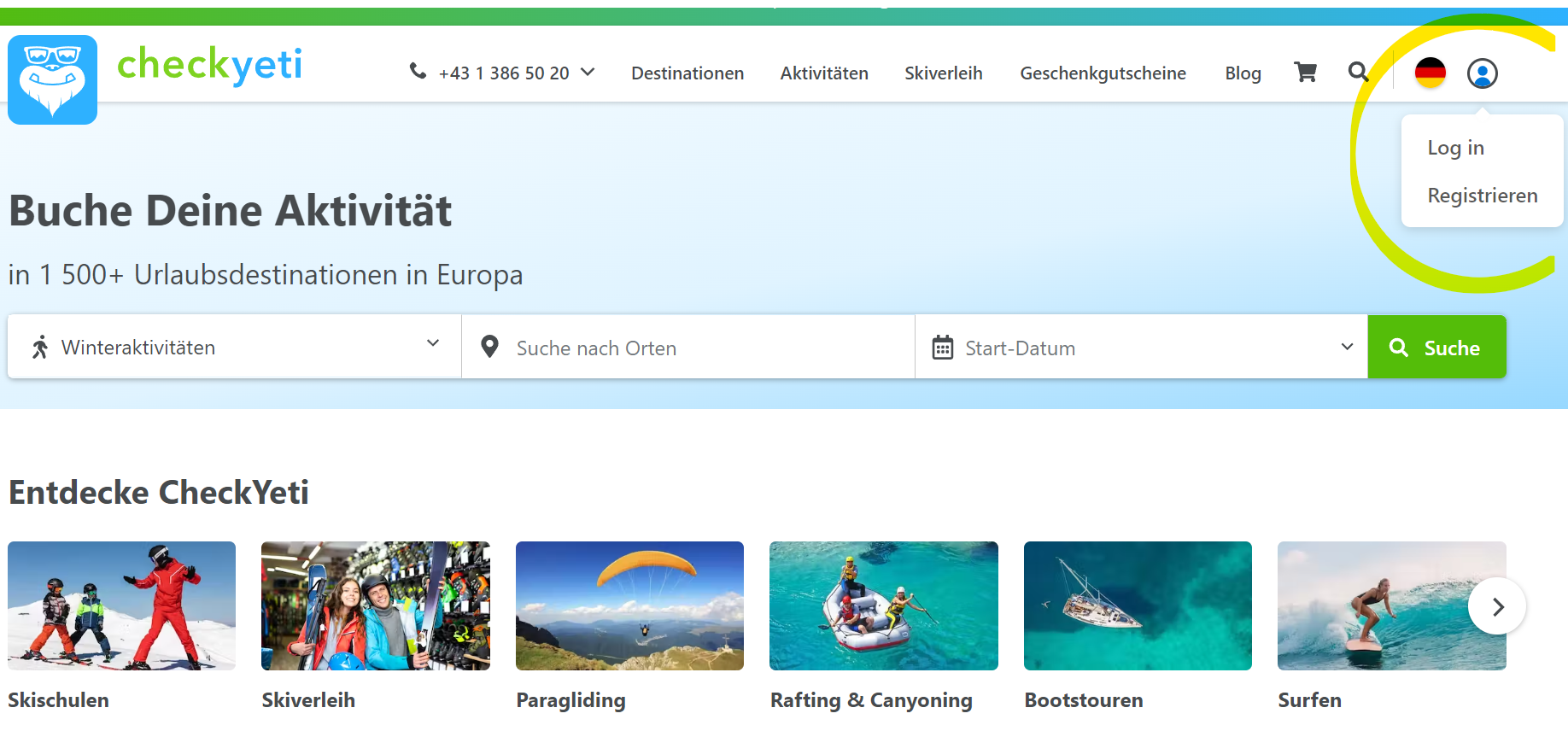Open Geschenkgutscheine page
Image resolution: width=1568 pixels, height=731 pixels.
1103,73
